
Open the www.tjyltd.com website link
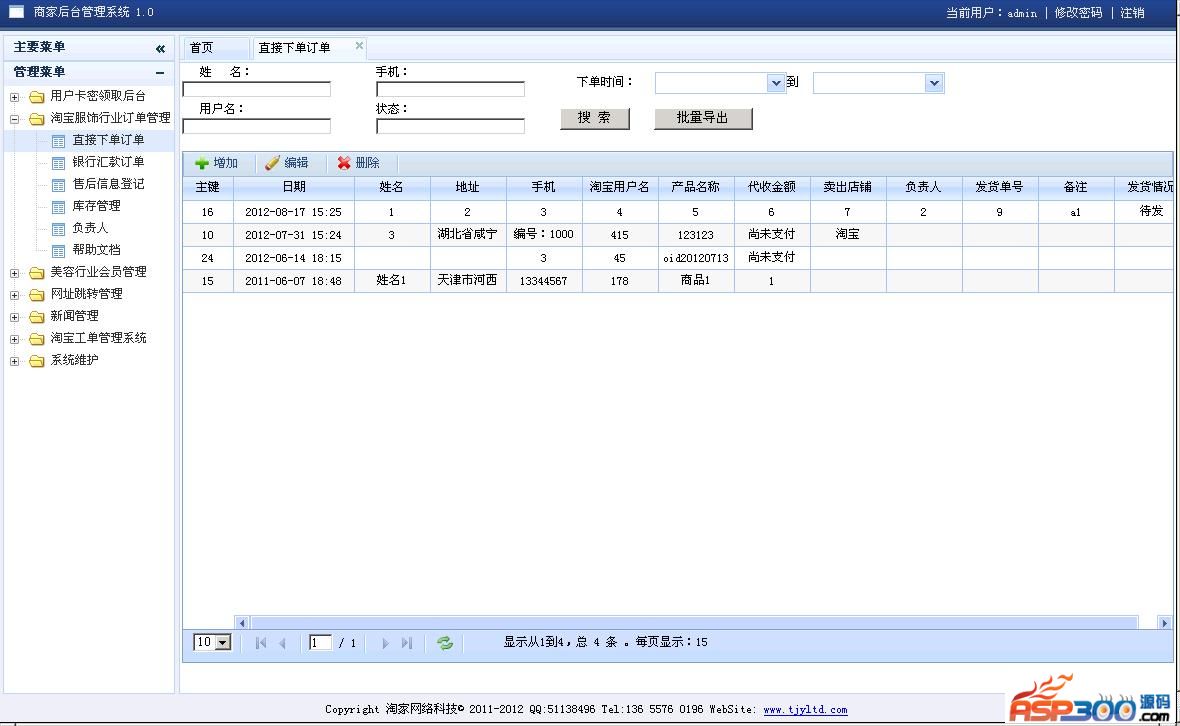tap(805, 709)
